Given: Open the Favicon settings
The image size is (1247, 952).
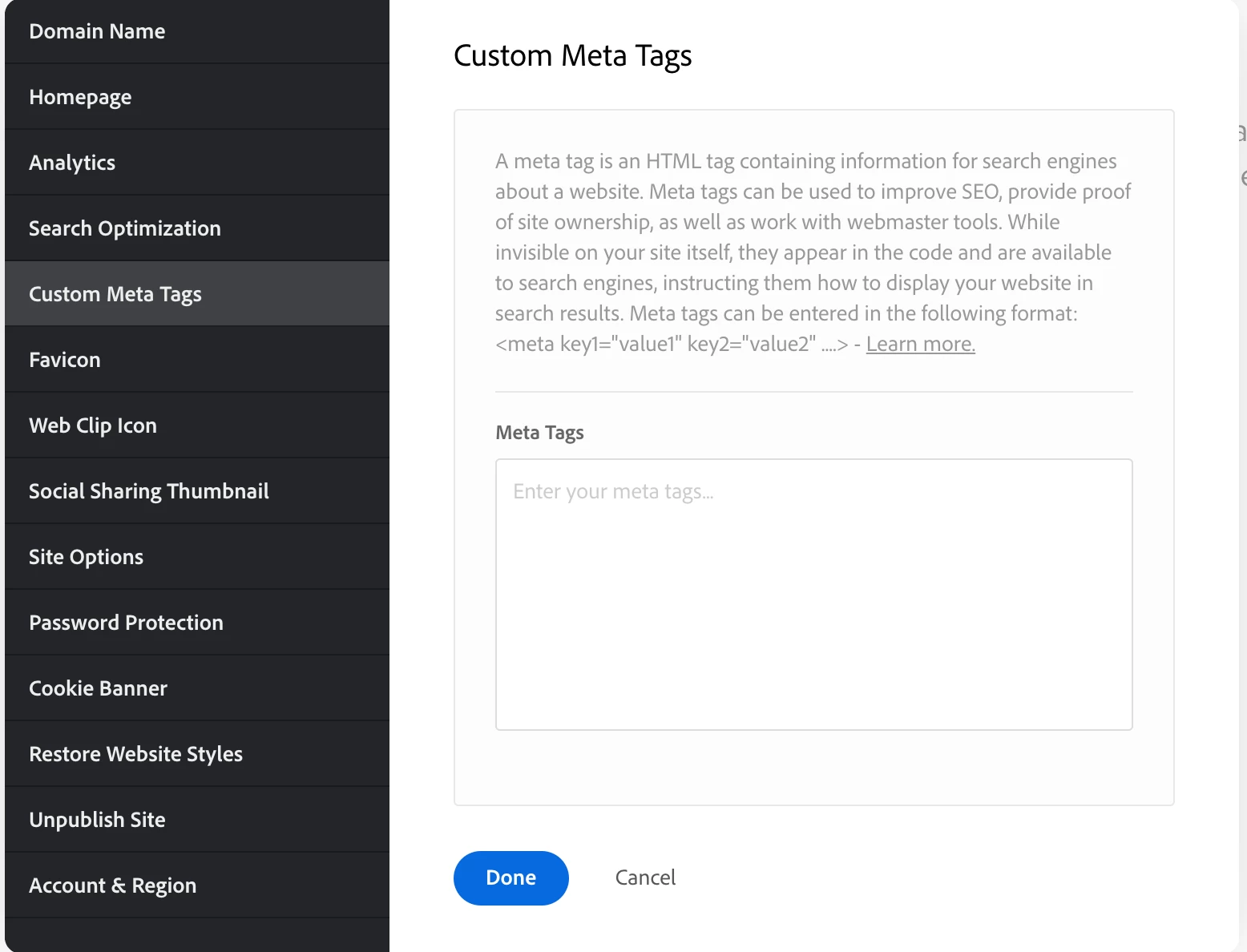Looking at the screenshot, I should (x=65, y=360).
